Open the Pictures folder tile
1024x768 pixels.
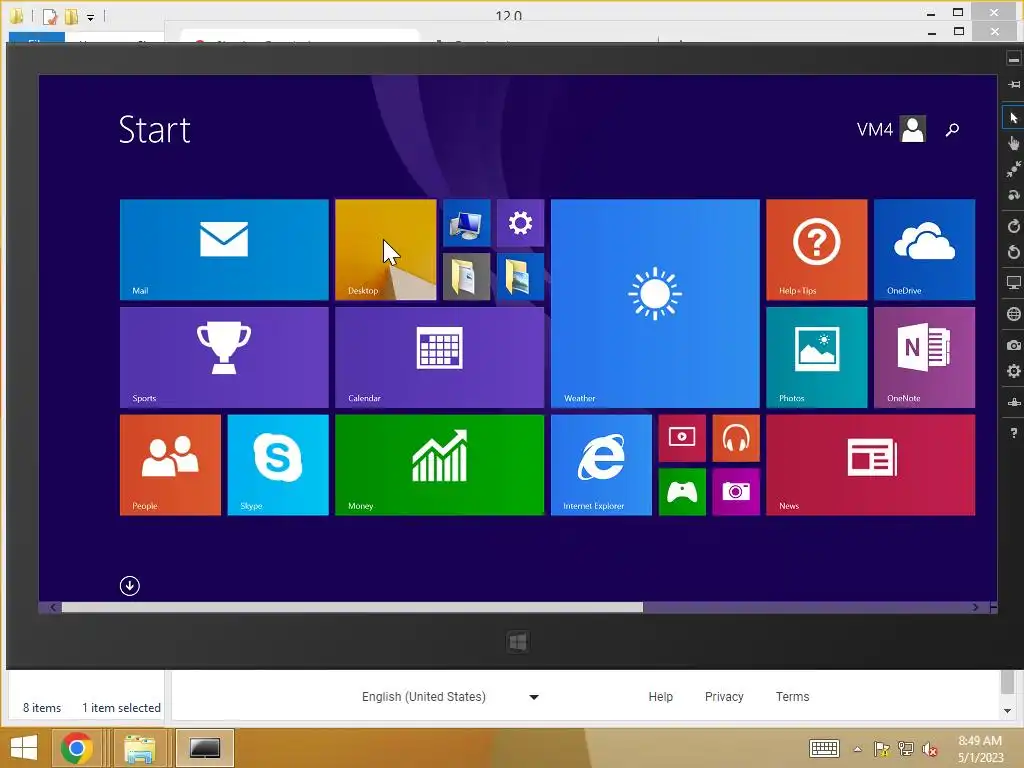[520, 277]
